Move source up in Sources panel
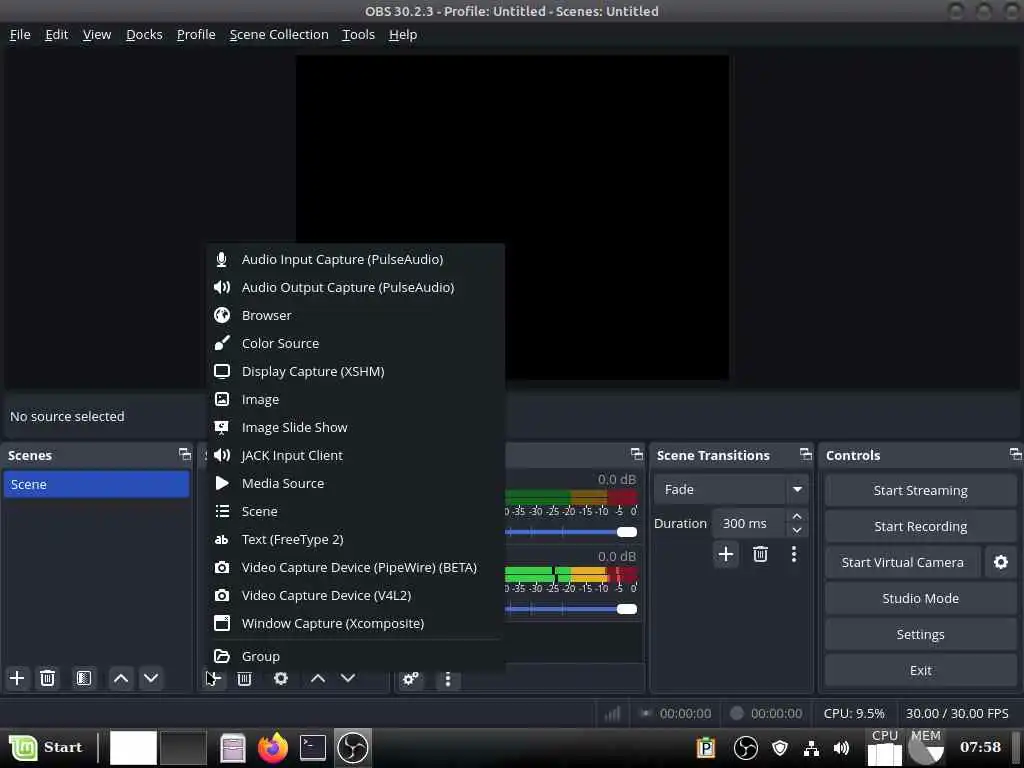Viewport: 1024px width, 768px height. tap(318, 679)
